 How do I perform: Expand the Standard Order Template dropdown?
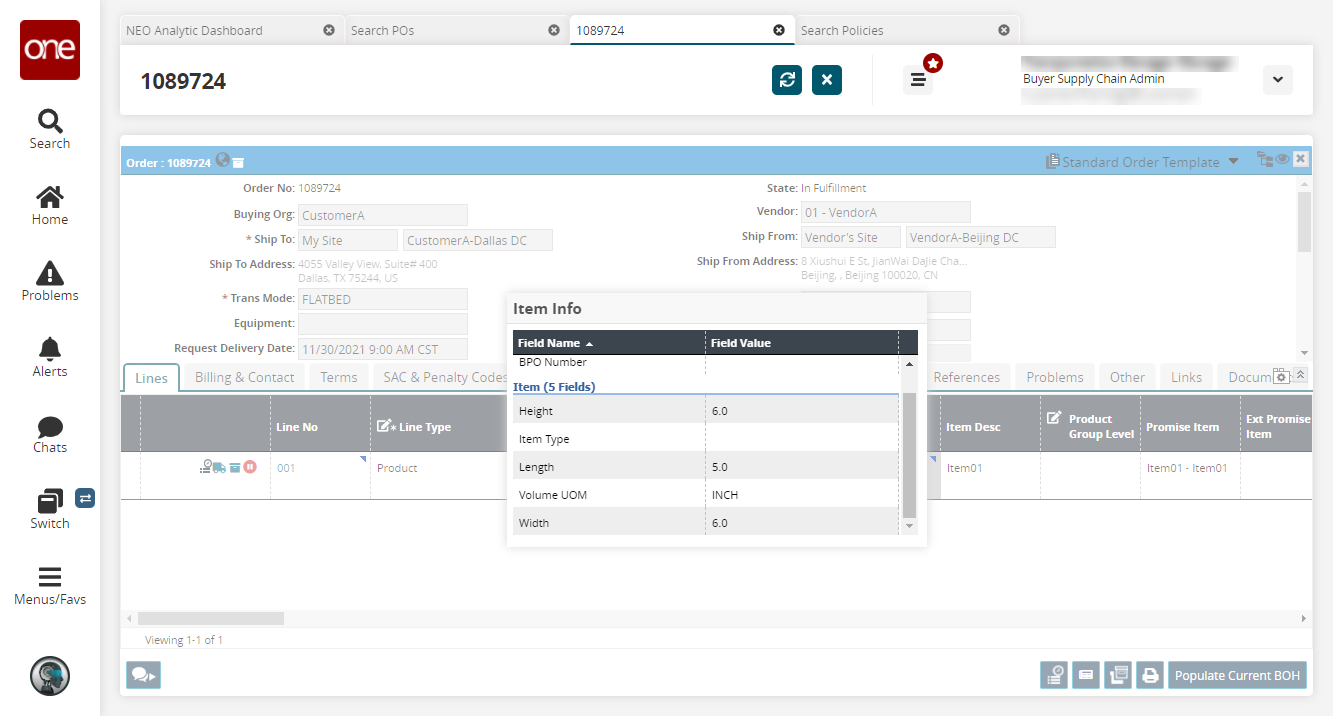(1233, 162)
